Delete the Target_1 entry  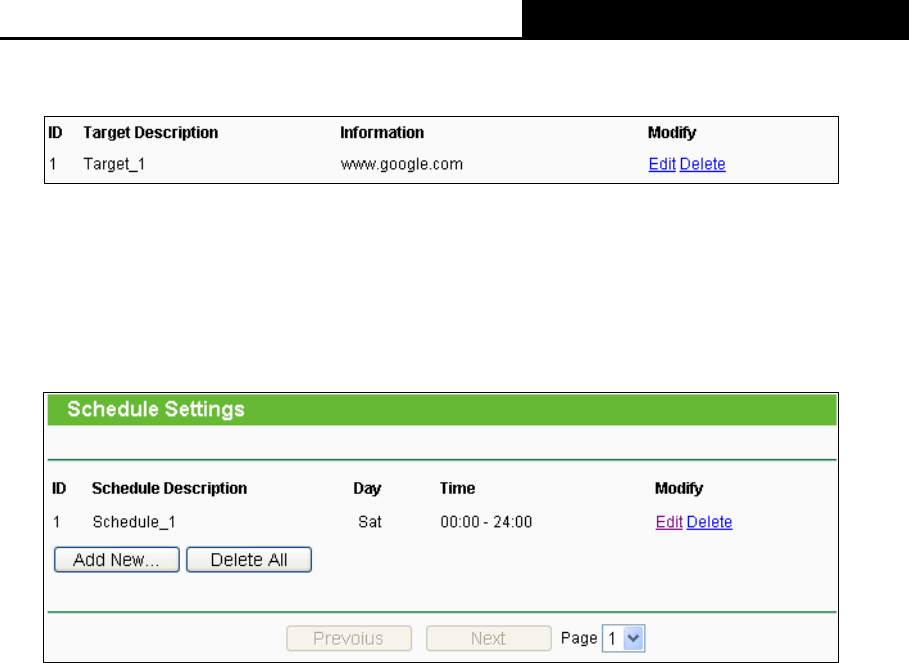pos(702,164)
